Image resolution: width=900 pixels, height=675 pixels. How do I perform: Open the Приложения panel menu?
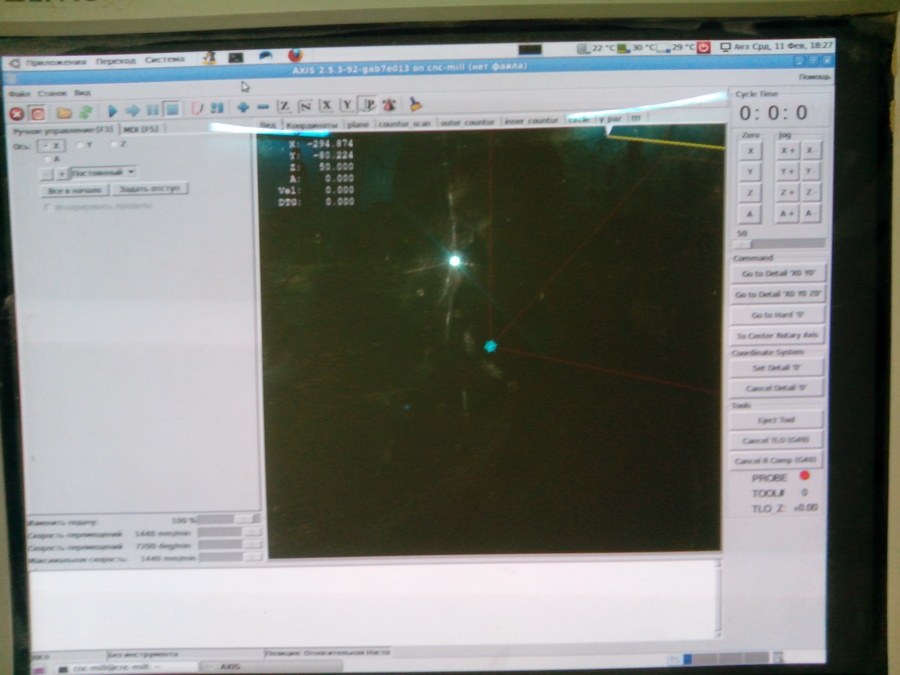[x=56, y=62]
